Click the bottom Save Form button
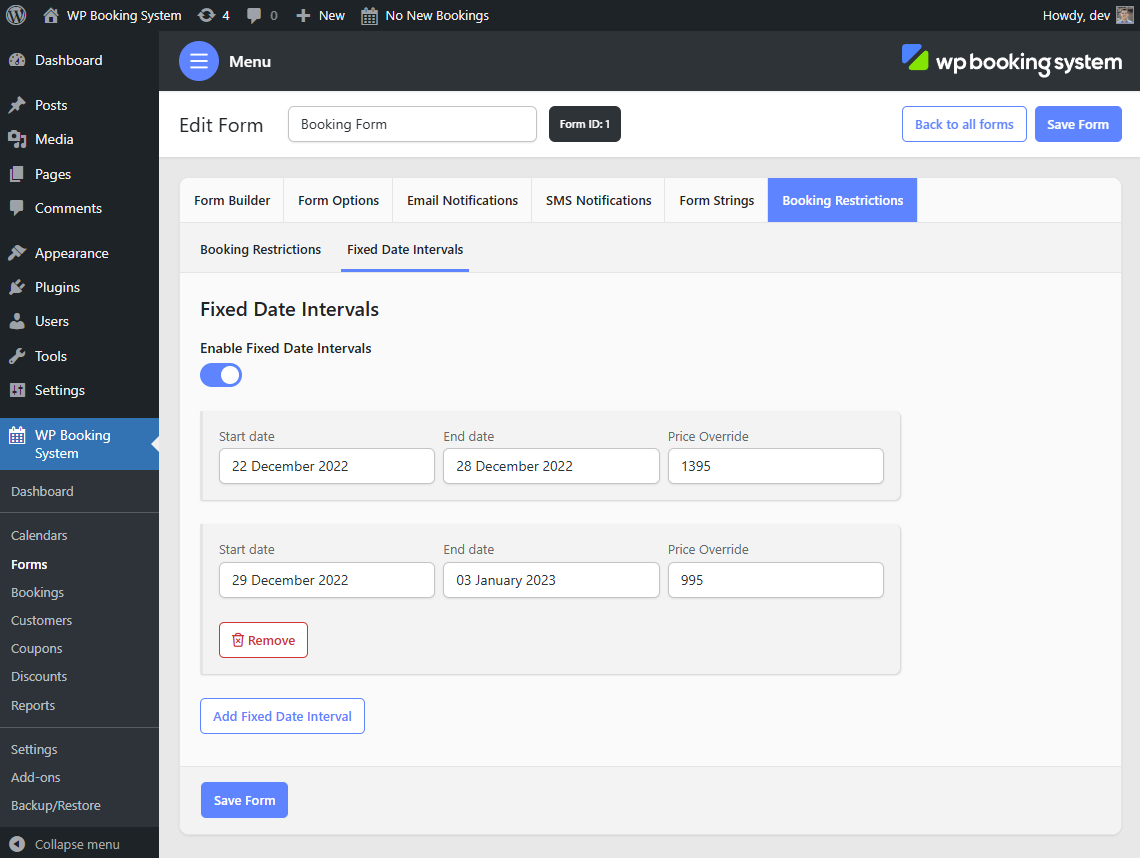Image resolution: width=1140 pixels, height=858 pixels. coord(244,800)
